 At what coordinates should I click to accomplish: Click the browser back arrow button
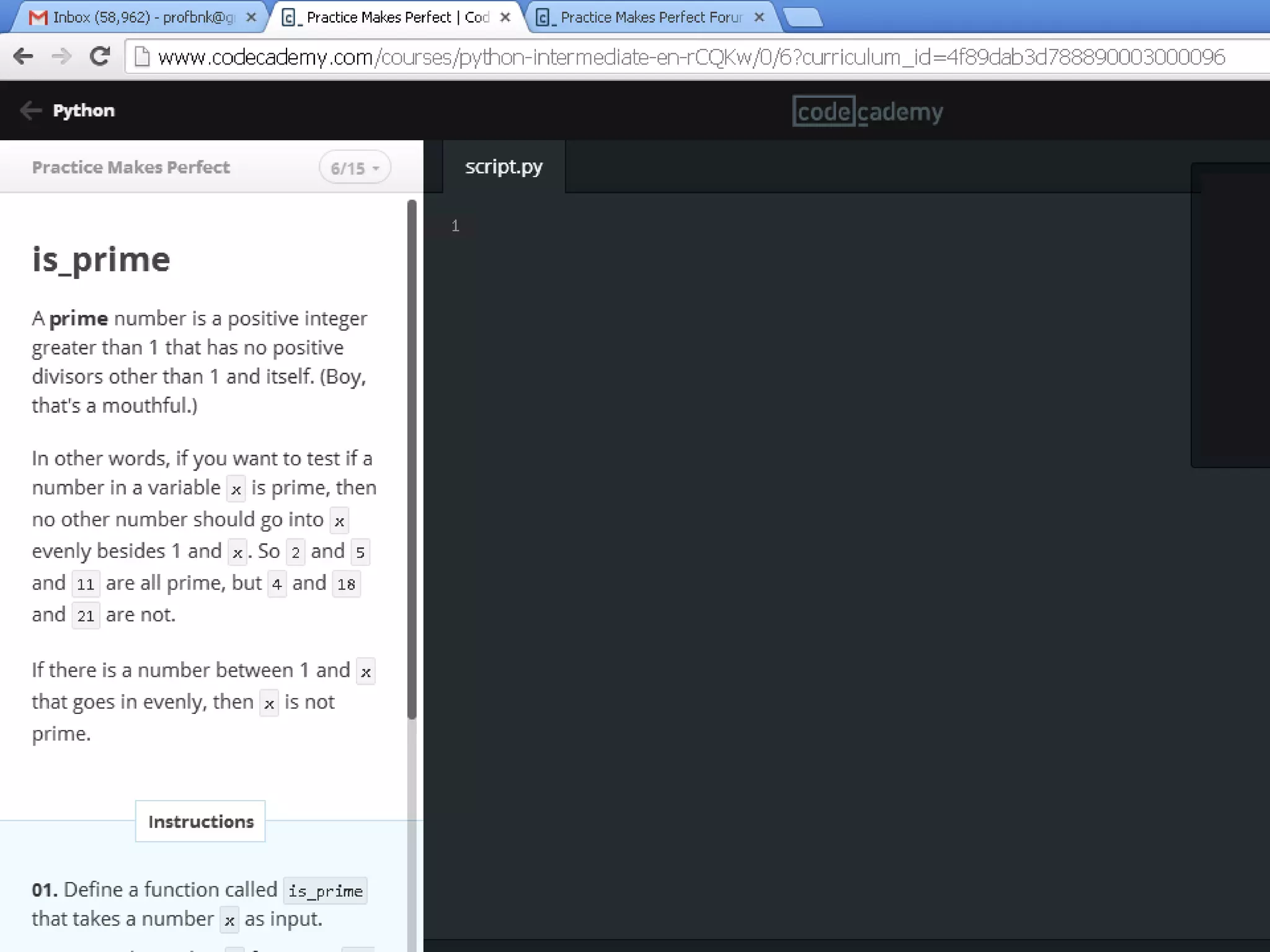click(x=23, y=56)
